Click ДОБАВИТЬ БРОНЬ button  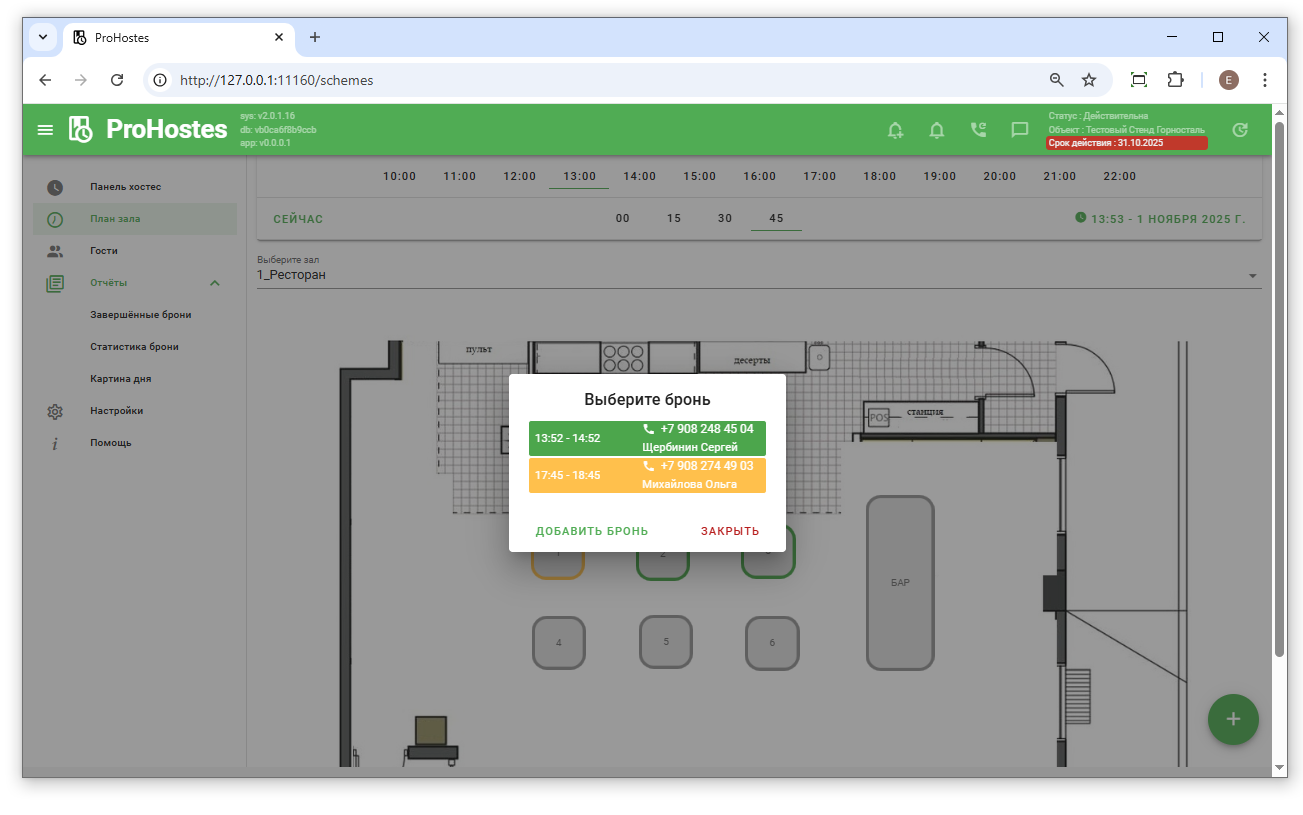tap(592, 531)
